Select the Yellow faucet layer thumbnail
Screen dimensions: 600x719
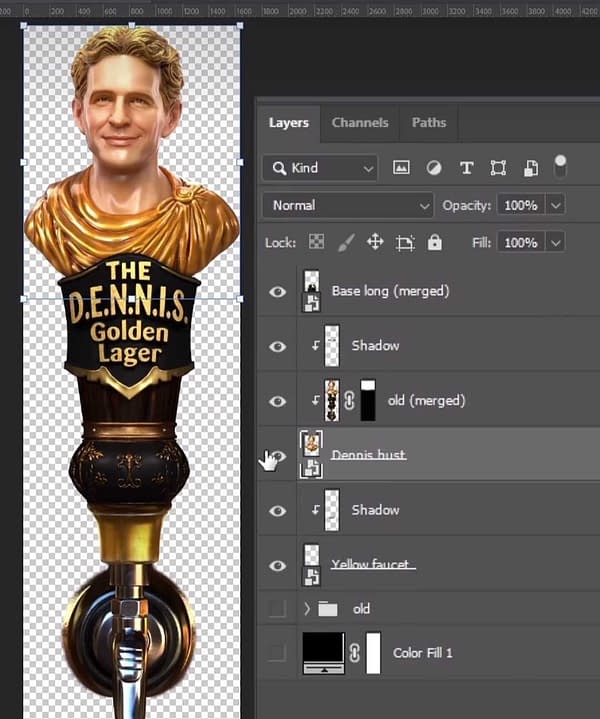312,565
